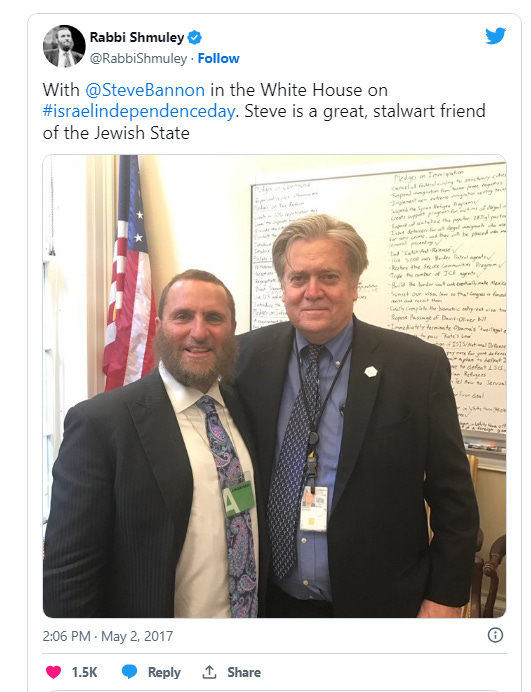Click the share upload arrow icon

209,672
